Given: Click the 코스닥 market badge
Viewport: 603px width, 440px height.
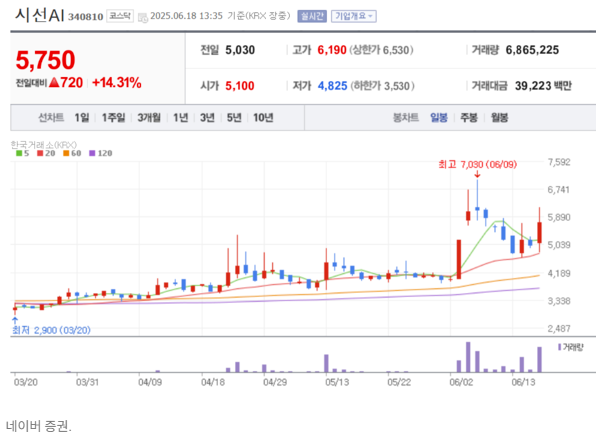Looking at the screenshot, I should click(120, 16).
